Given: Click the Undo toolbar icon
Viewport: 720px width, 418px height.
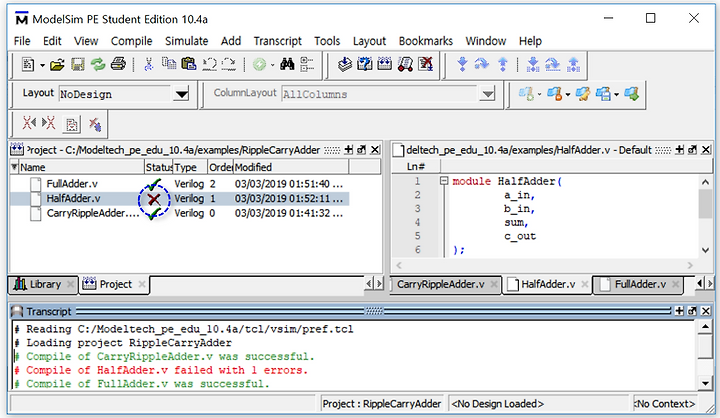Looking at the screenshot, I should pos(209,64).
